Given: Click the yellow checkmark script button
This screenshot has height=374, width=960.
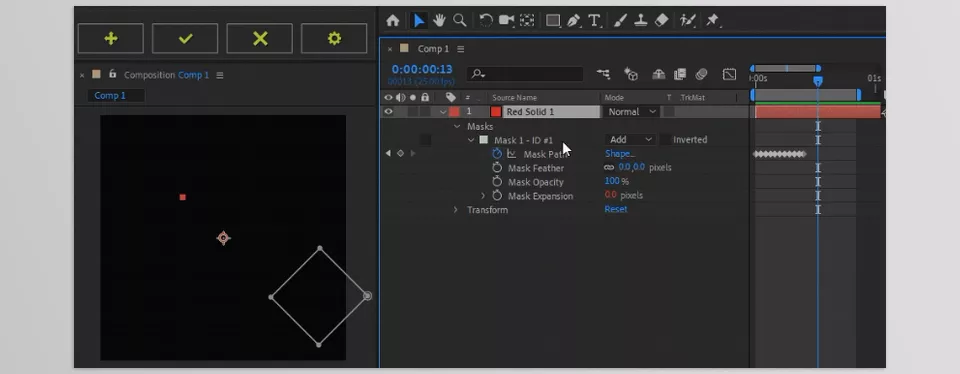Looking at the screenshot, I should point(185,39).
